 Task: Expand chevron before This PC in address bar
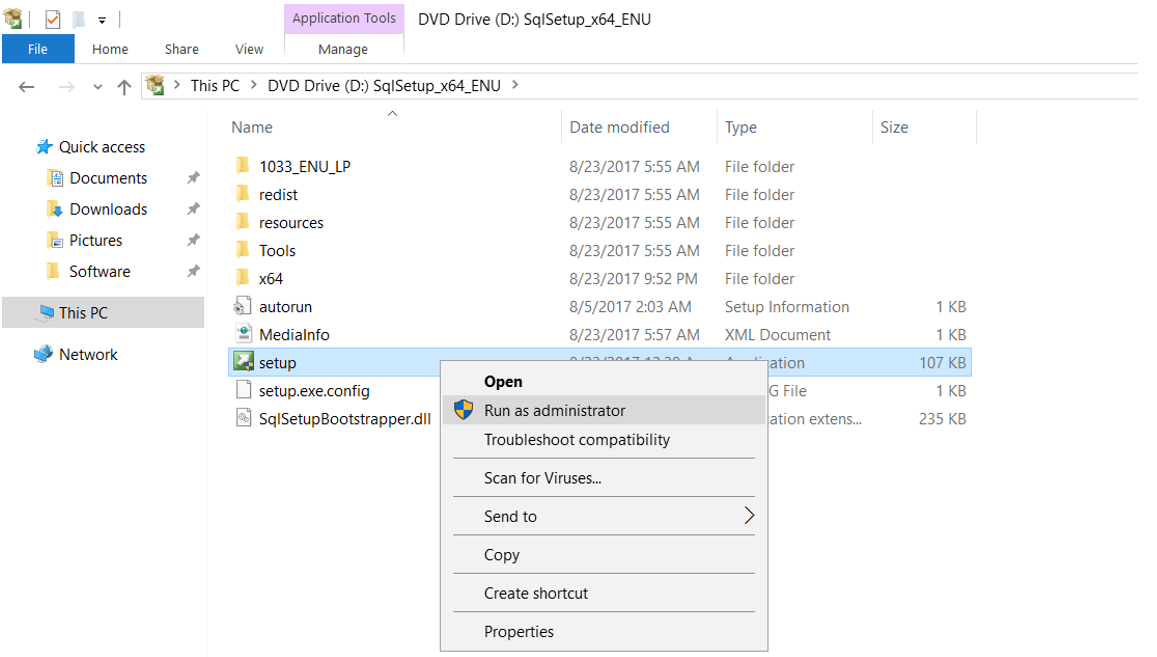tap(177, 85)
